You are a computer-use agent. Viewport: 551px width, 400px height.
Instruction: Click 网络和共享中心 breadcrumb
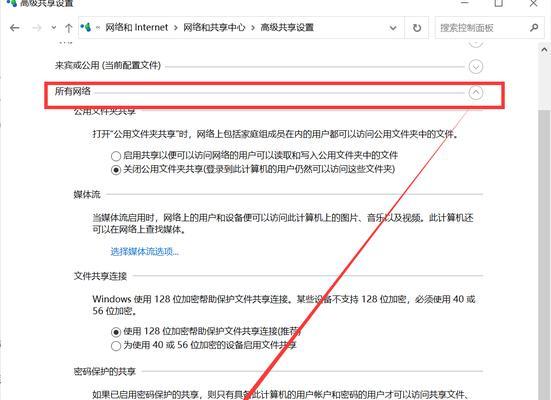tap(214, 27)
